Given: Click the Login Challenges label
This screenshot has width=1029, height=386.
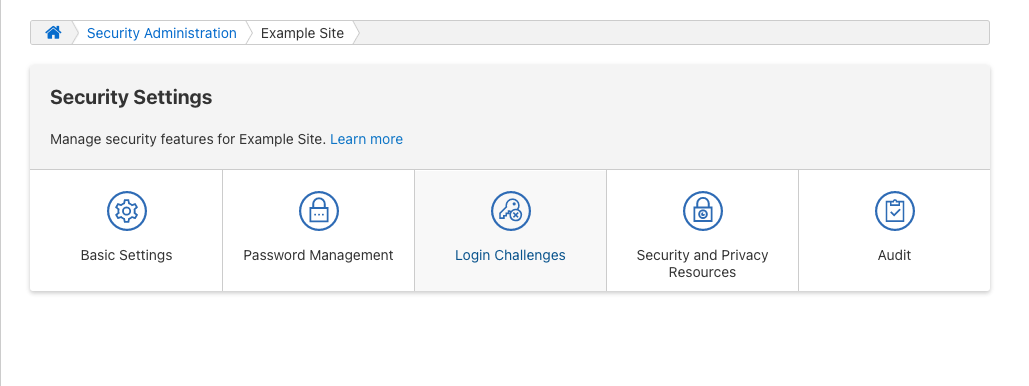Looking at the screenshot, I should (510, 255).
